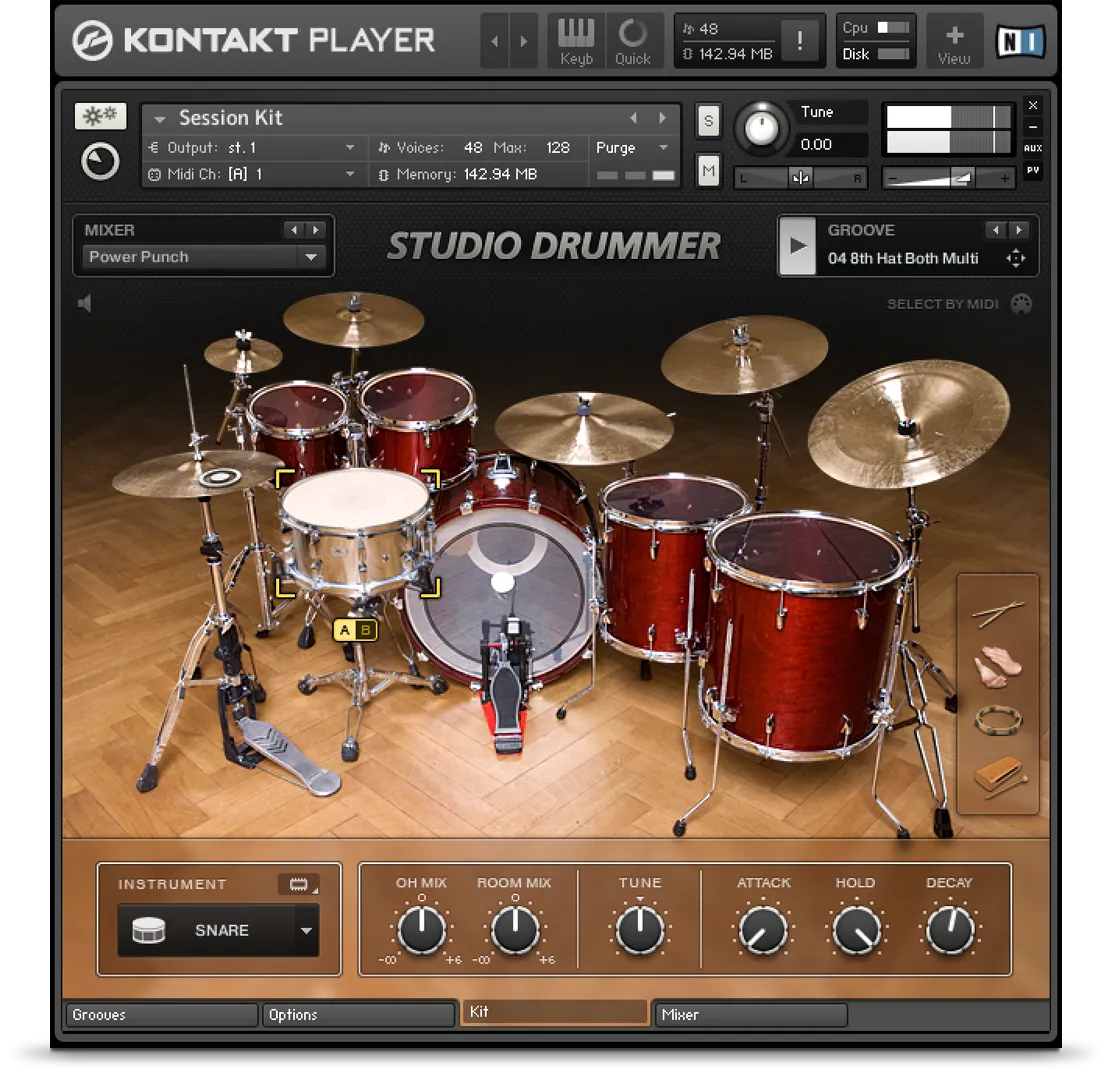Play the selected groove
1110x1075 pixels.
pyautogui.click(x=798, y=246)
